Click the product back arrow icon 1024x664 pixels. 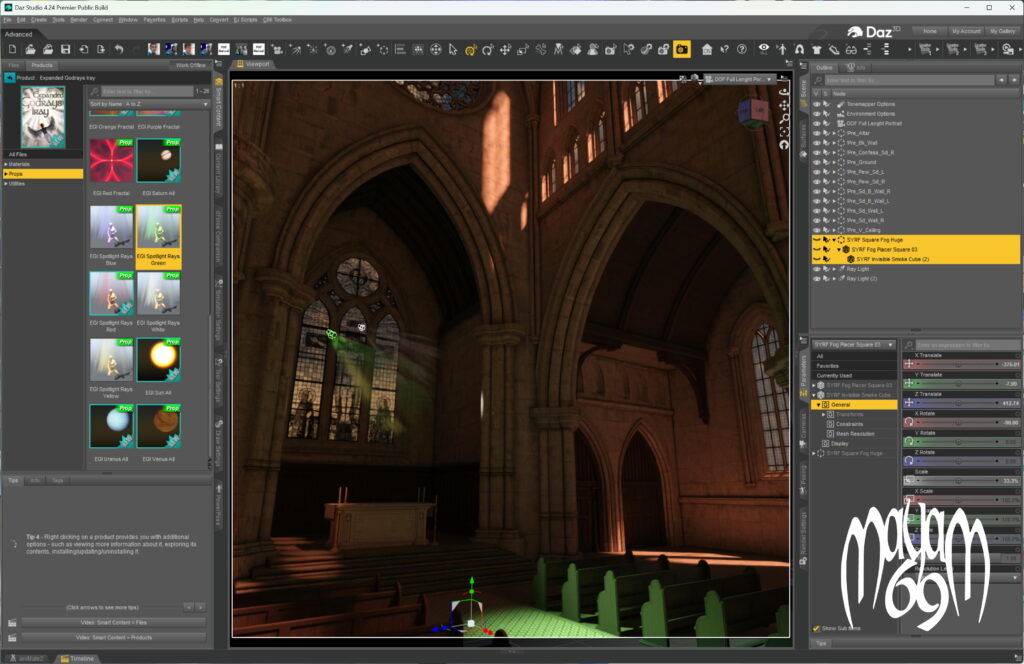(9, 78)
